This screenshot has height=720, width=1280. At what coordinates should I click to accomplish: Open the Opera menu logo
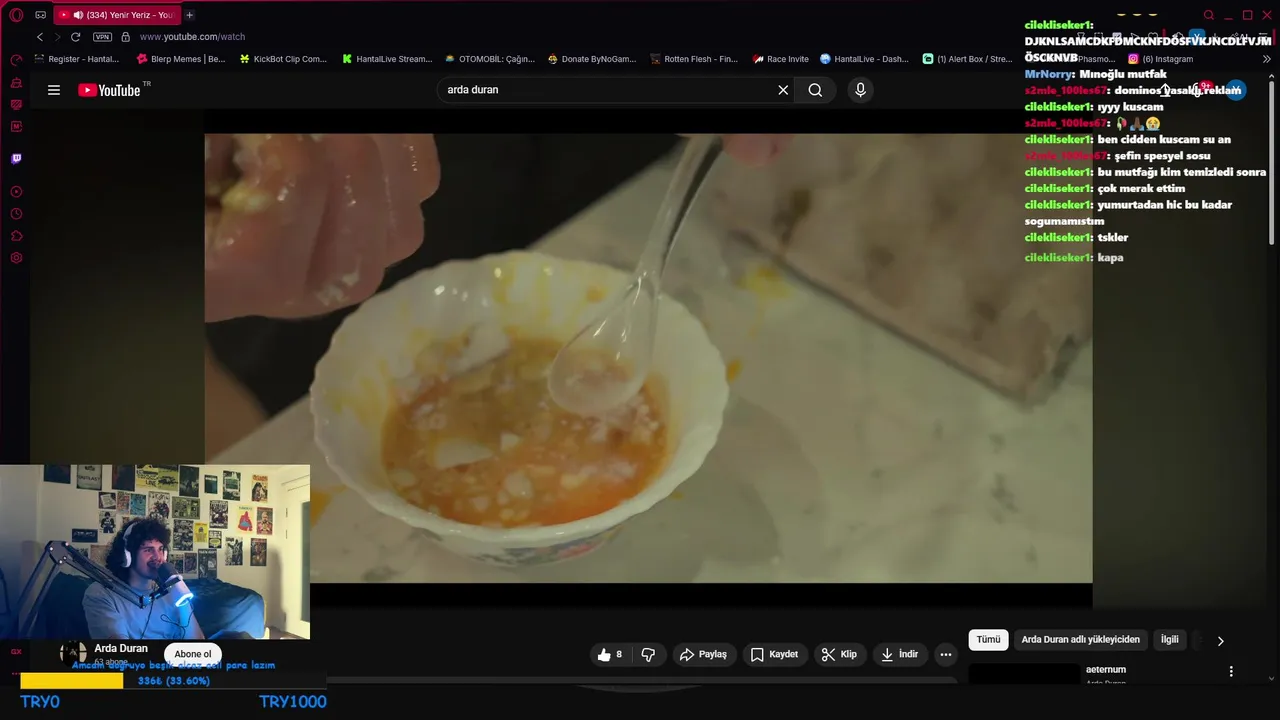click(x=16, y=15)
